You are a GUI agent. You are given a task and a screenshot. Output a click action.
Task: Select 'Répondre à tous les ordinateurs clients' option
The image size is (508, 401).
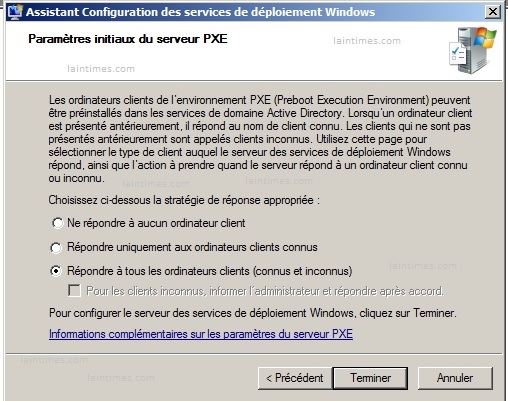point(56,271)
